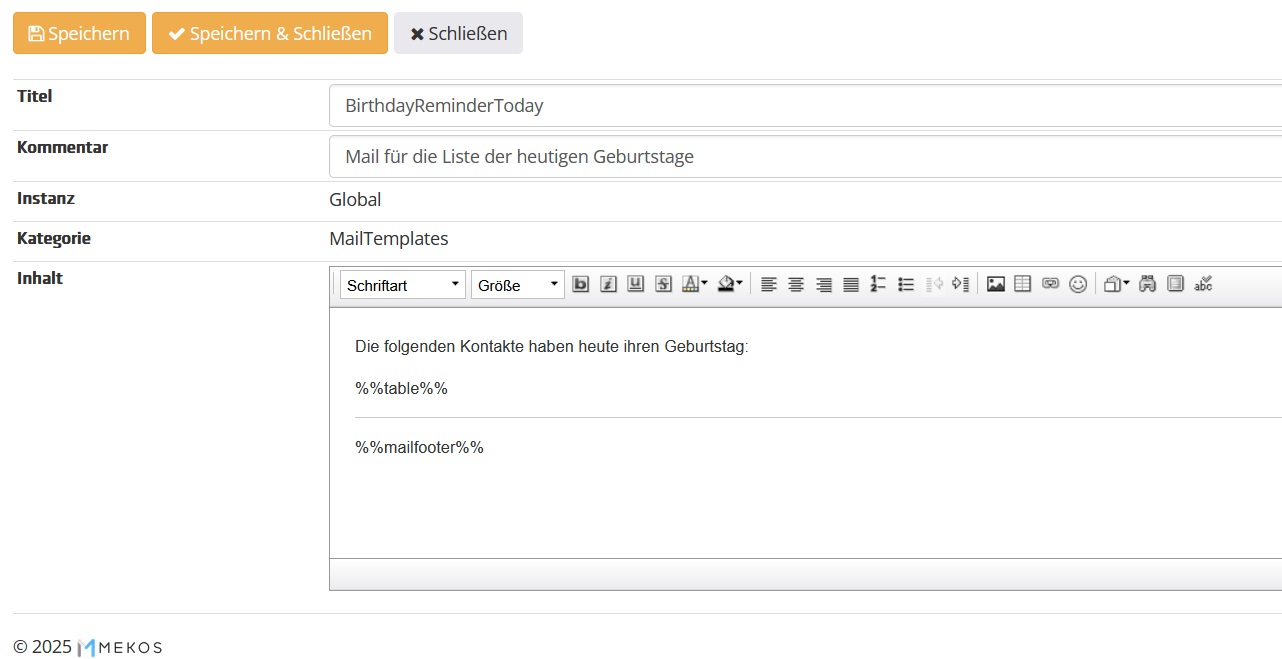Select the Titel input field
The width and height of the screenshot is (1282, 659).
coord(700,104)
